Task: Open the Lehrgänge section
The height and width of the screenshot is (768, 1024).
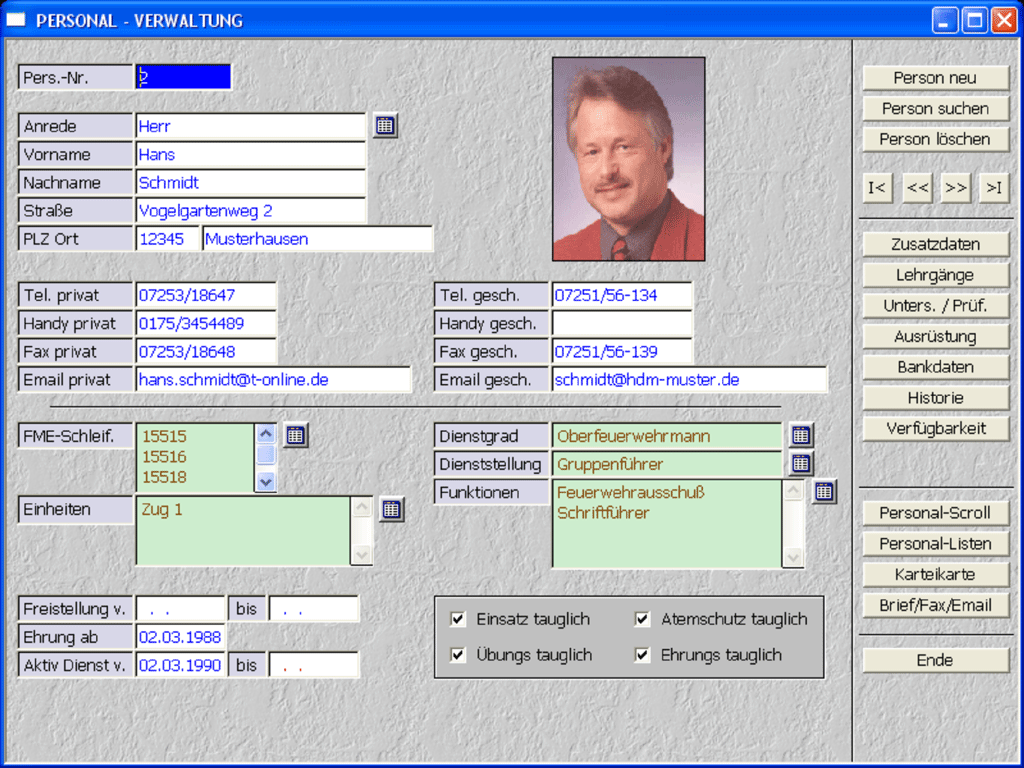Action: point(935,275)
